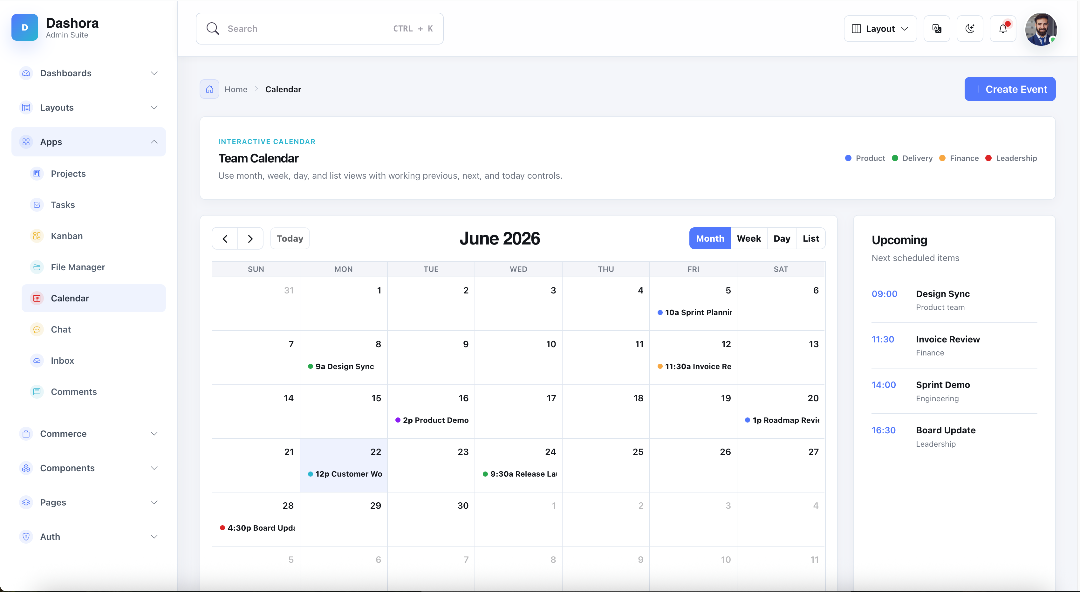Click the blue Product legend dot
This screenshot has width=1080, height=592.
pos(848,159)
